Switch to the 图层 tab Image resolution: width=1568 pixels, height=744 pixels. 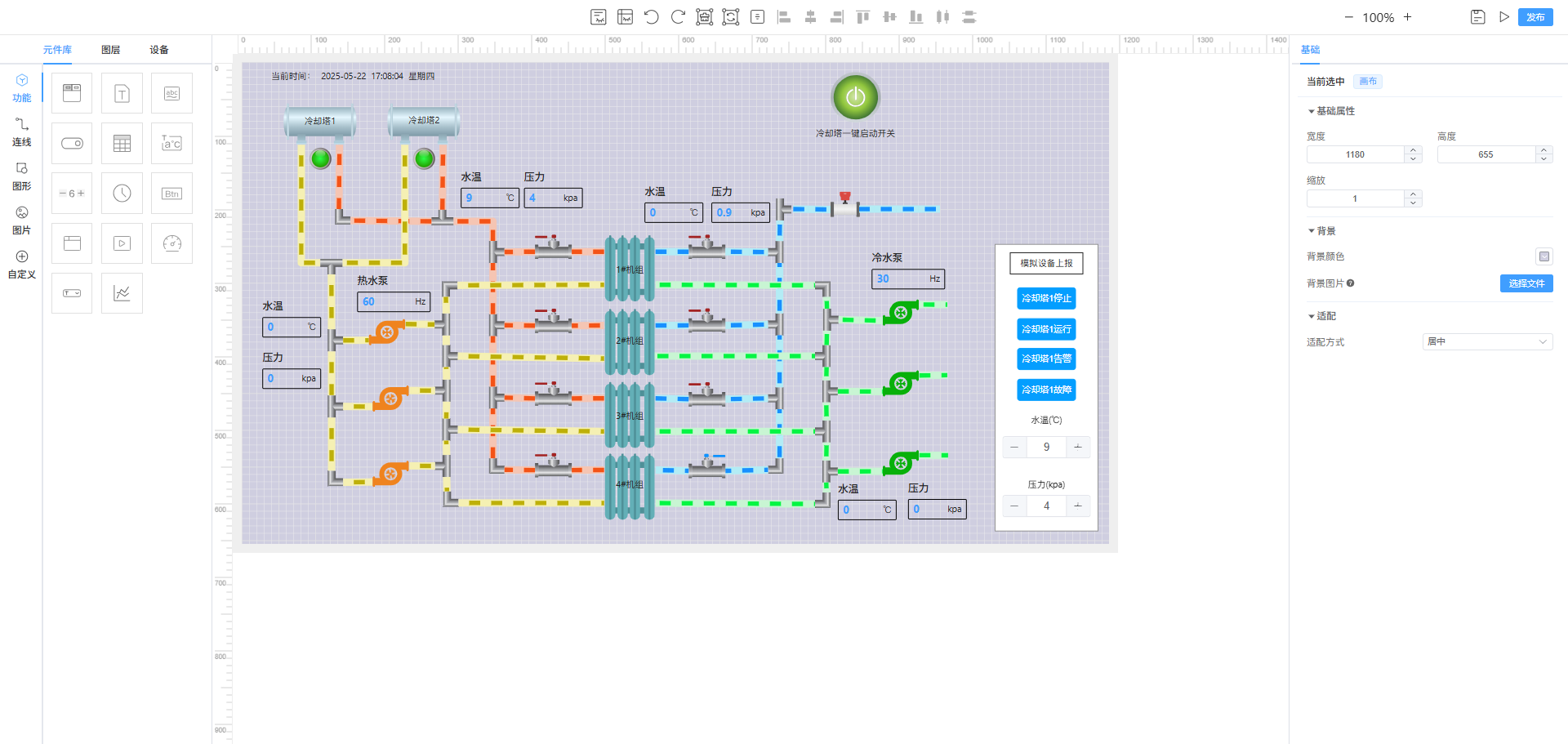(x=110, y=50)
